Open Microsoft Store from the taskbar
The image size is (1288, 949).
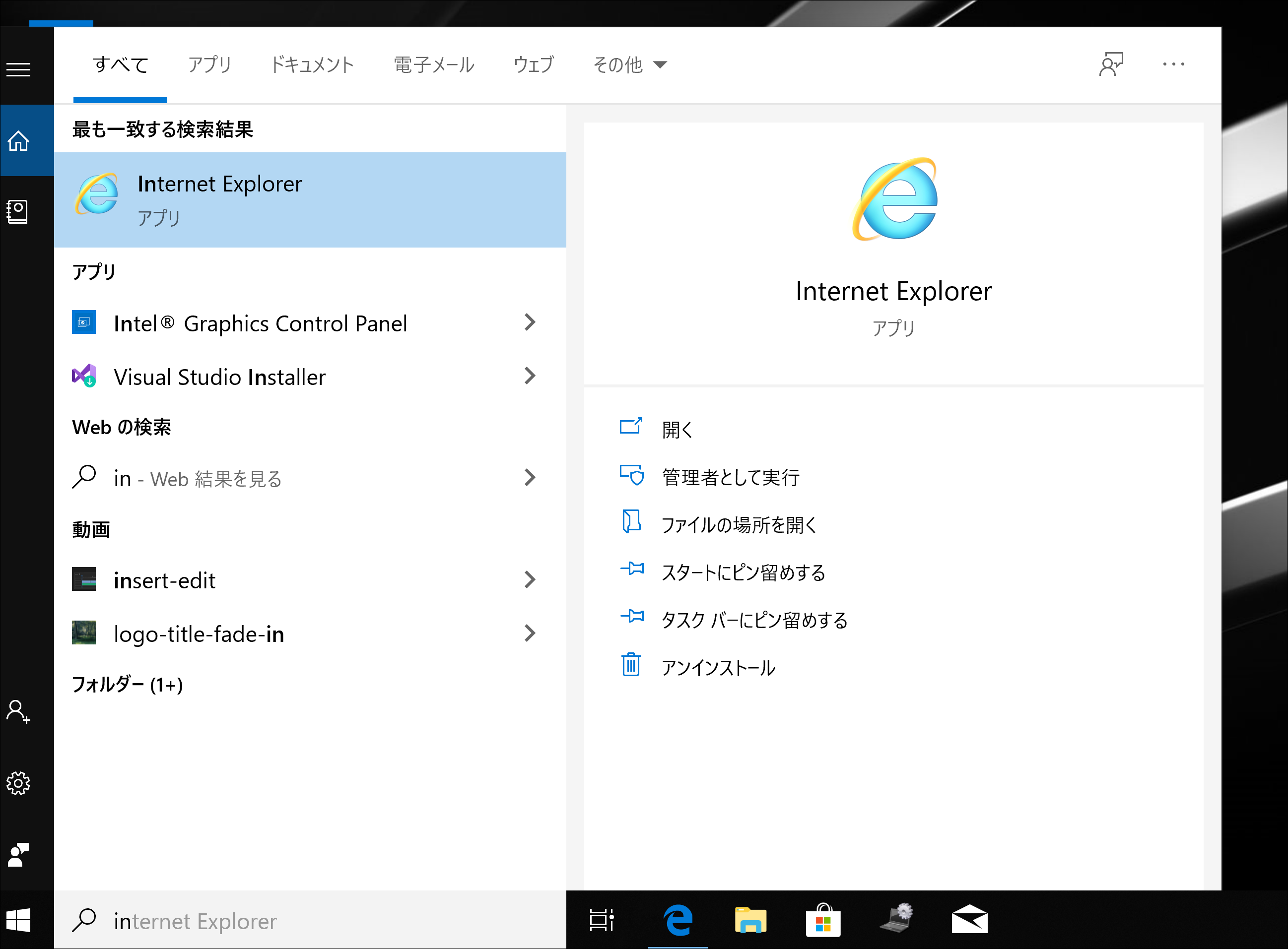click(x=823, y=920)
